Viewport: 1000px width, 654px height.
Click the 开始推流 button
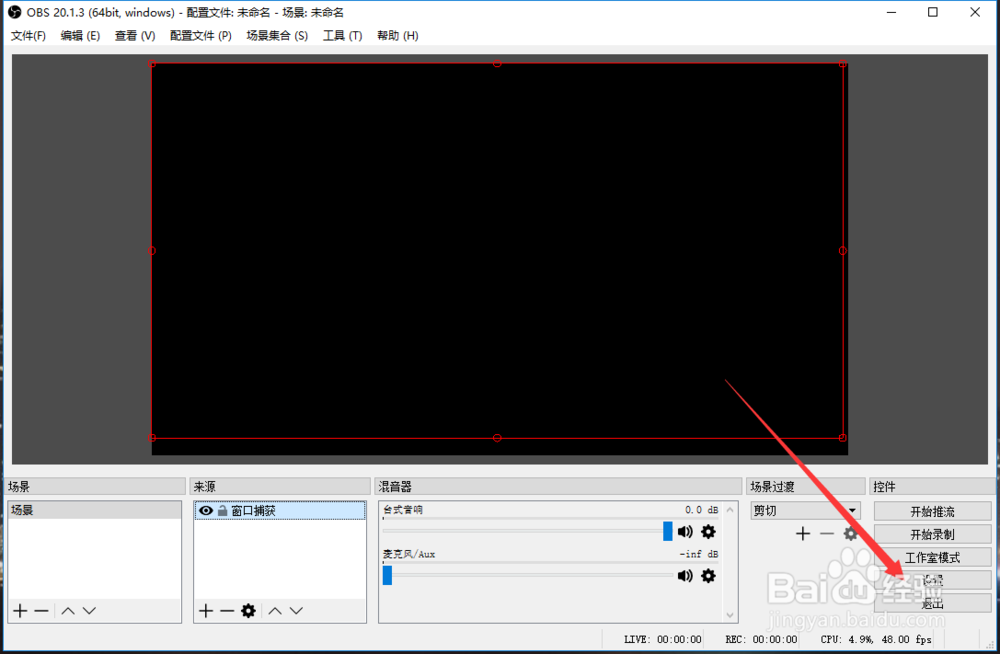932,510
